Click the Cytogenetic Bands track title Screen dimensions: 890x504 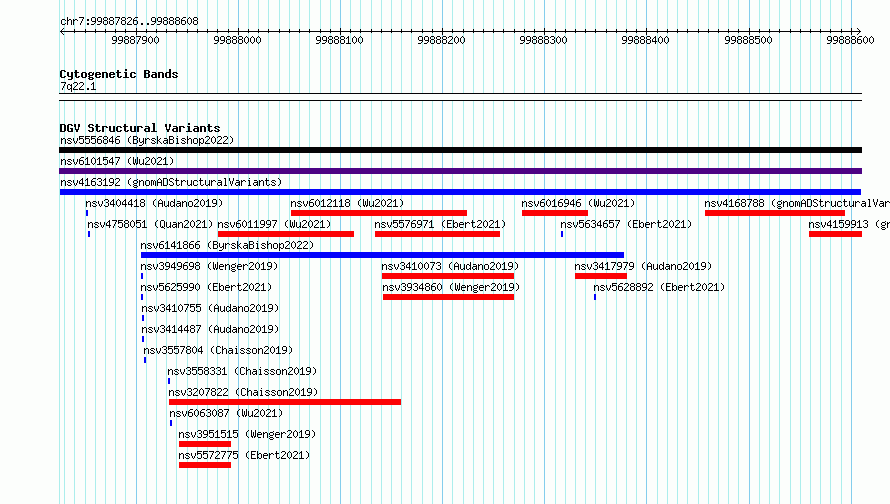point(119,74)
